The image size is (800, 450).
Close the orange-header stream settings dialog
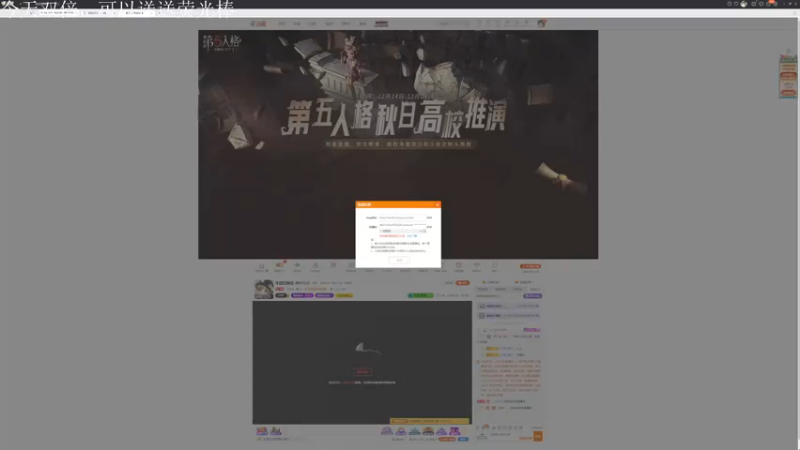[437, 205]
